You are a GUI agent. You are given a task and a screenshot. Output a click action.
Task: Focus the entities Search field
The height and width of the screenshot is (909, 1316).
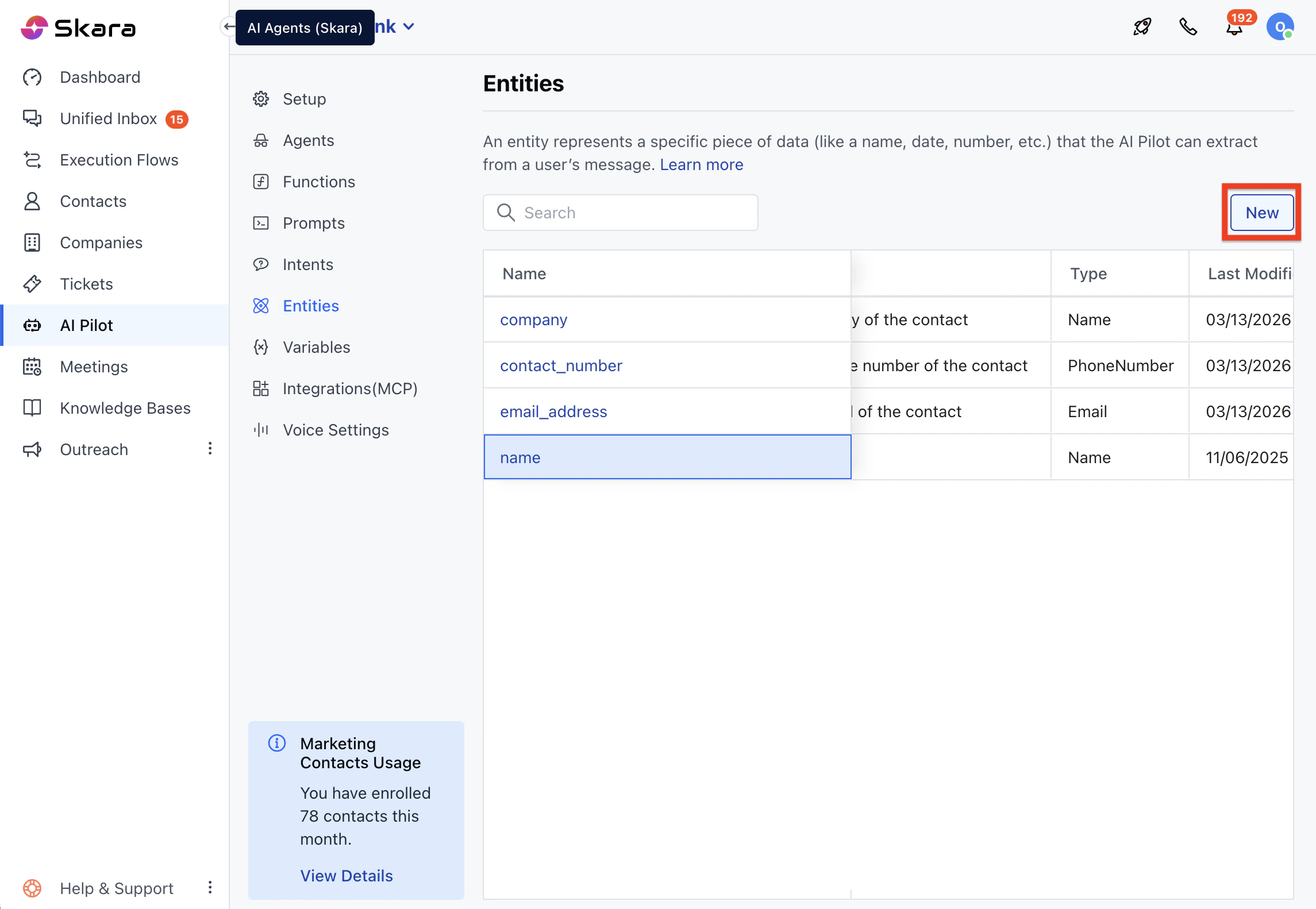(632, 213)
